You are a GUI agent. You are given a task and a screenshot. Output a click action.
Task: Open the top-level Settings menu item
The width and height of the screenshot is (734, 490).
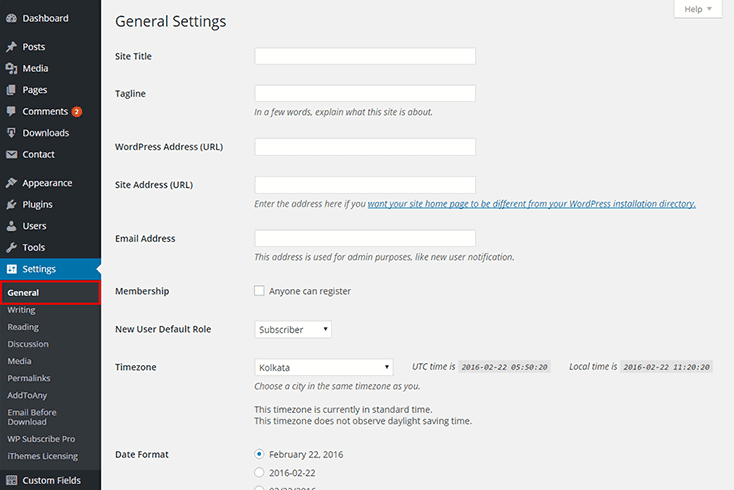[x=51, y=269]
